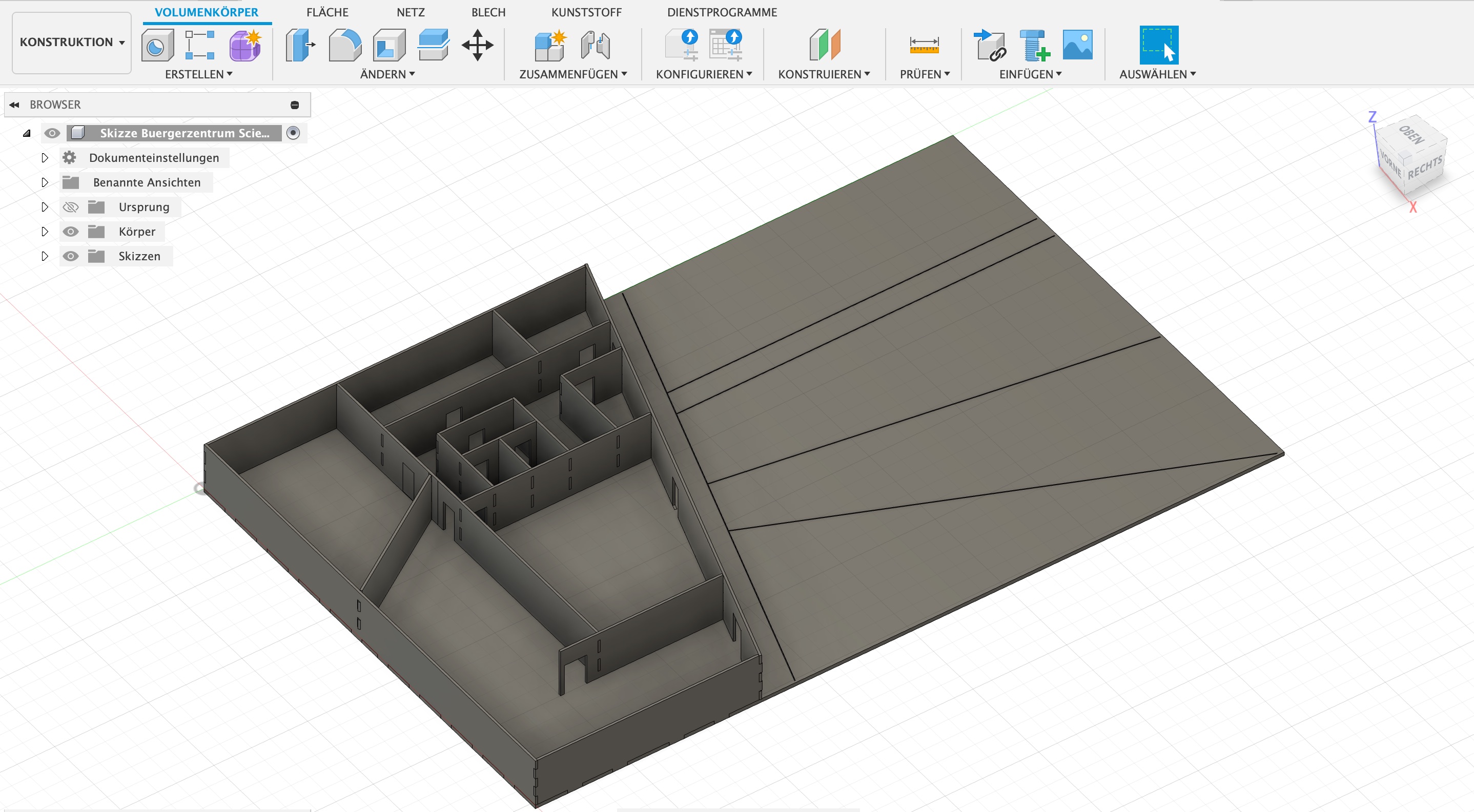The image size is (1474, 812).
Task: Toggle visibility of Skizzen folder
Action: click(x=70, y=256)
